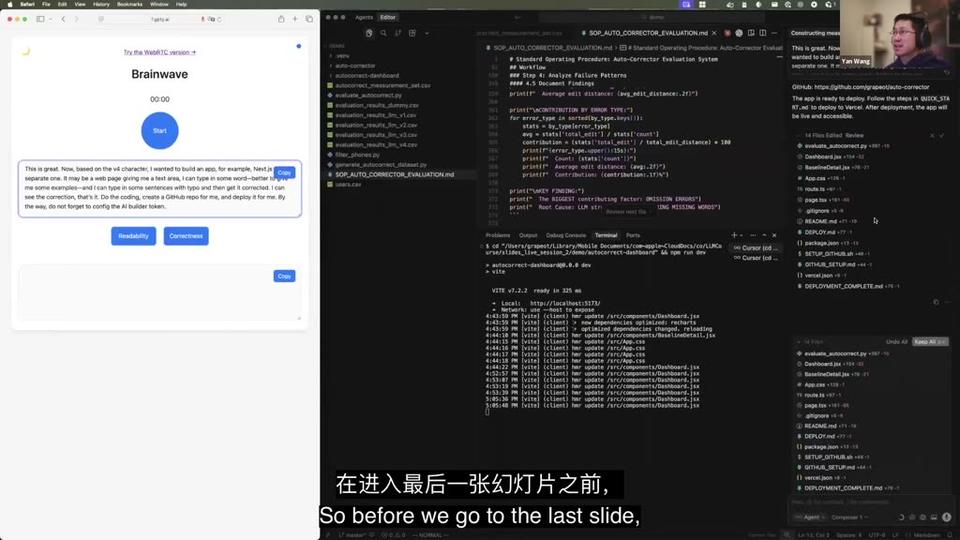The image size is (960, 540).
Task: Open the Window menu
Action: 159,4
